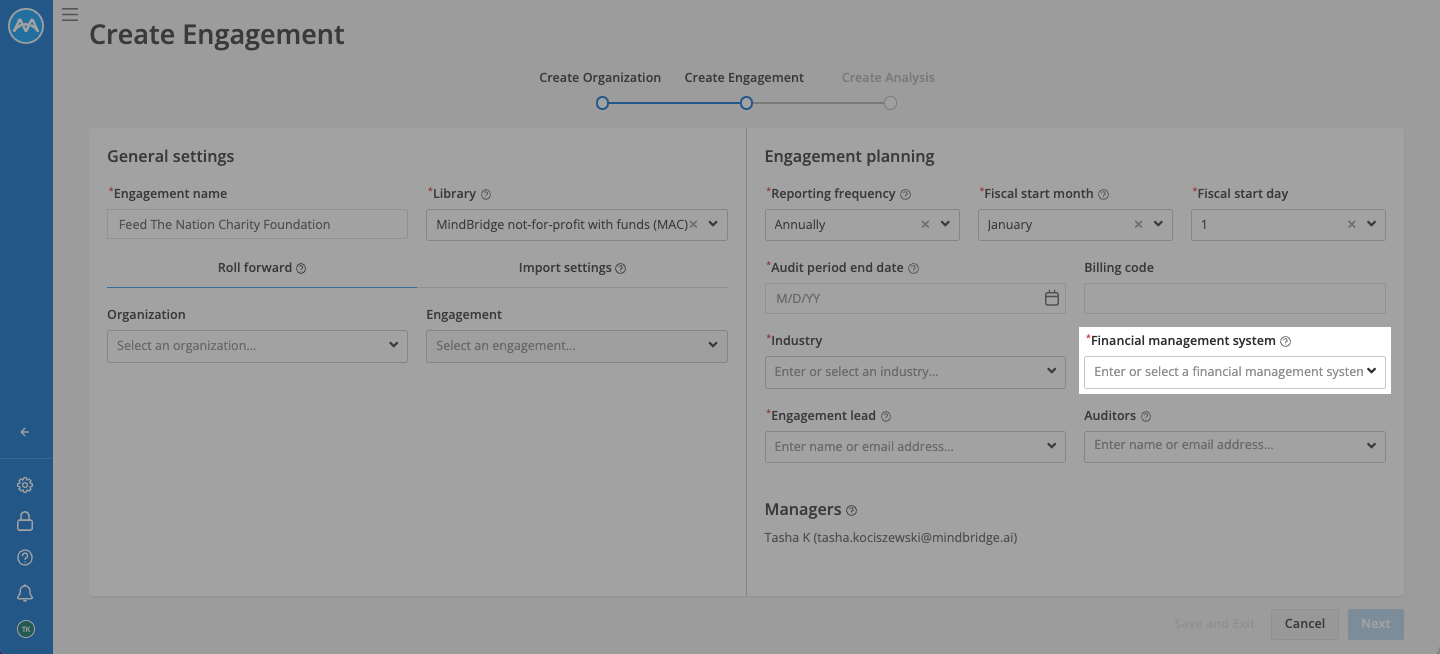The width and height of the screenshot is (1440, 654).
Task: Click the lock icon in sidebar
Action: pyautogui.click(x=26, y=521)
